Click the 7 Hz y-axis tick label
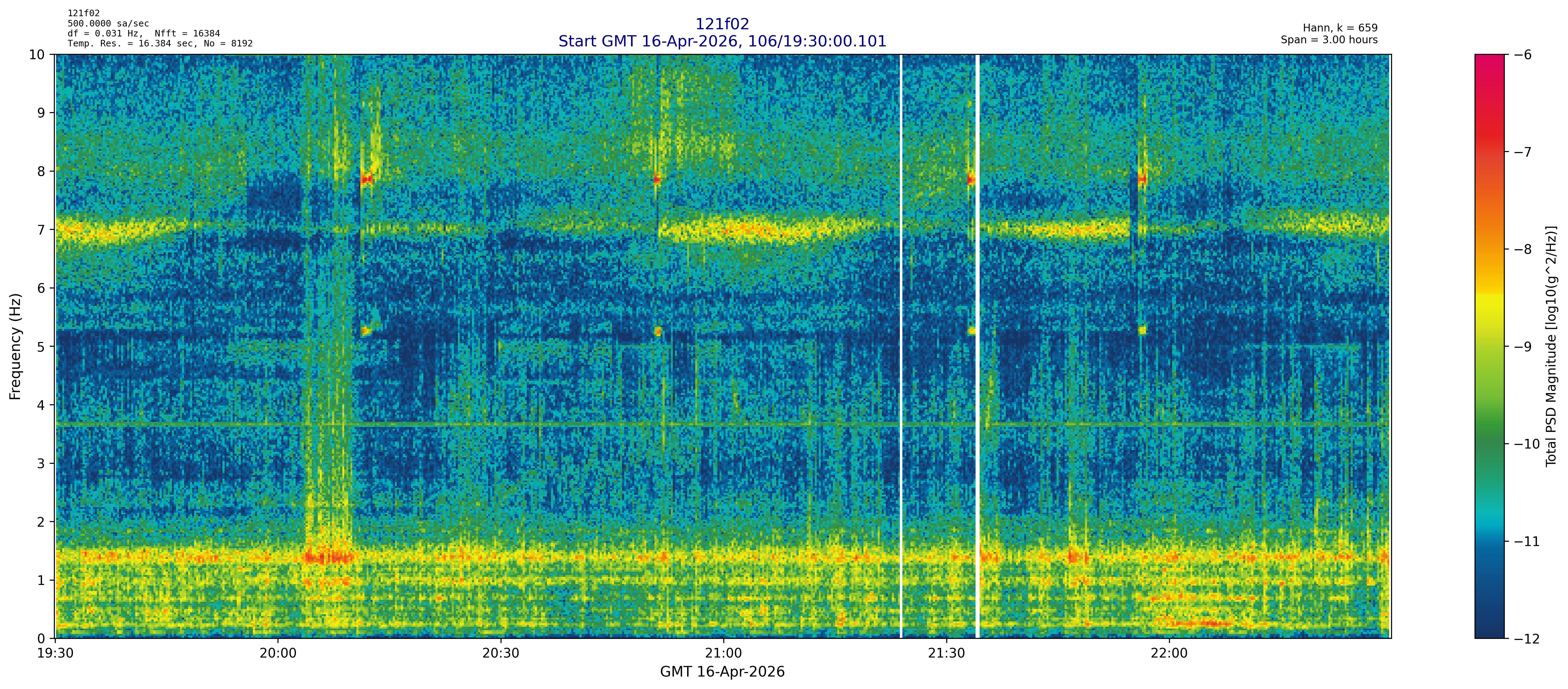1568x689 pixels. pos(41,230)
